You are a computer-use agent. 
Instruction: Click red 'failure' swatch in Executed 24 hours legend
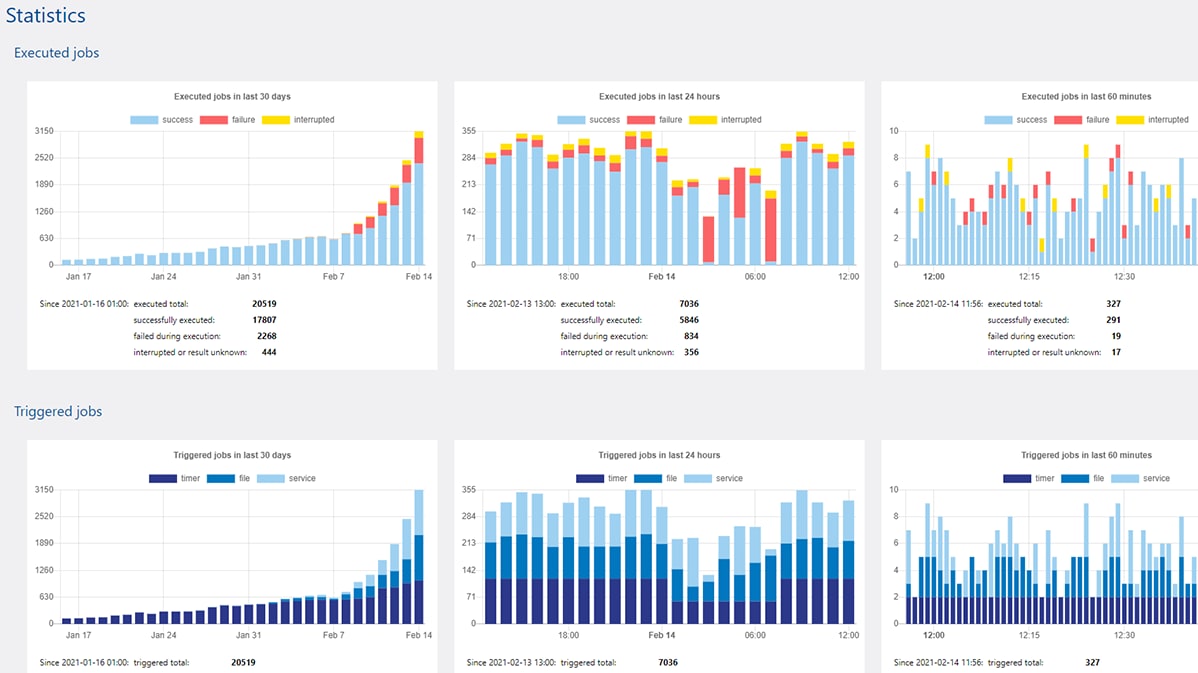coord(640,120)
